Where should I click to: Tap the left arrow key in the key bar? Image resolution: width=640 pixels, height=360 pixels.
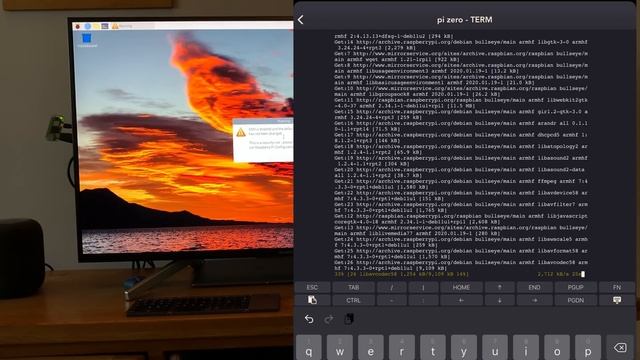461,300
